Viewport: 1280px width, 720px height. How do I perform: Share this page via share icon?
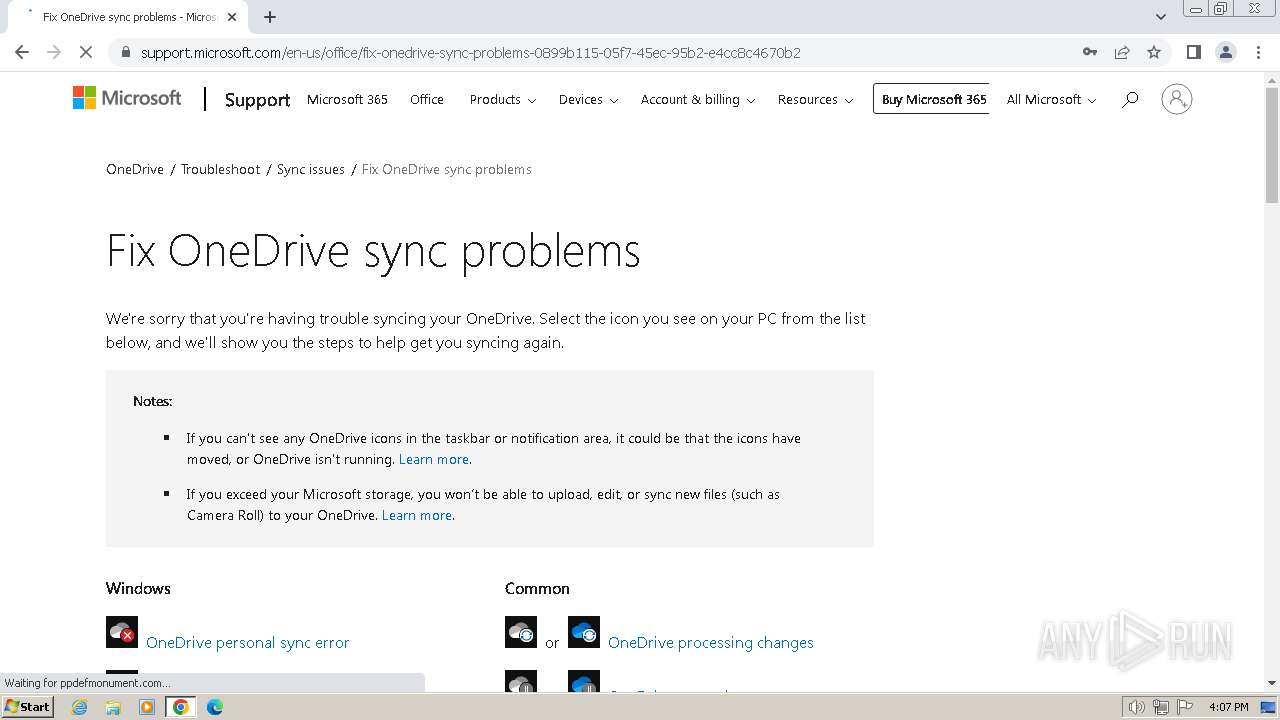pos(1122,52)
